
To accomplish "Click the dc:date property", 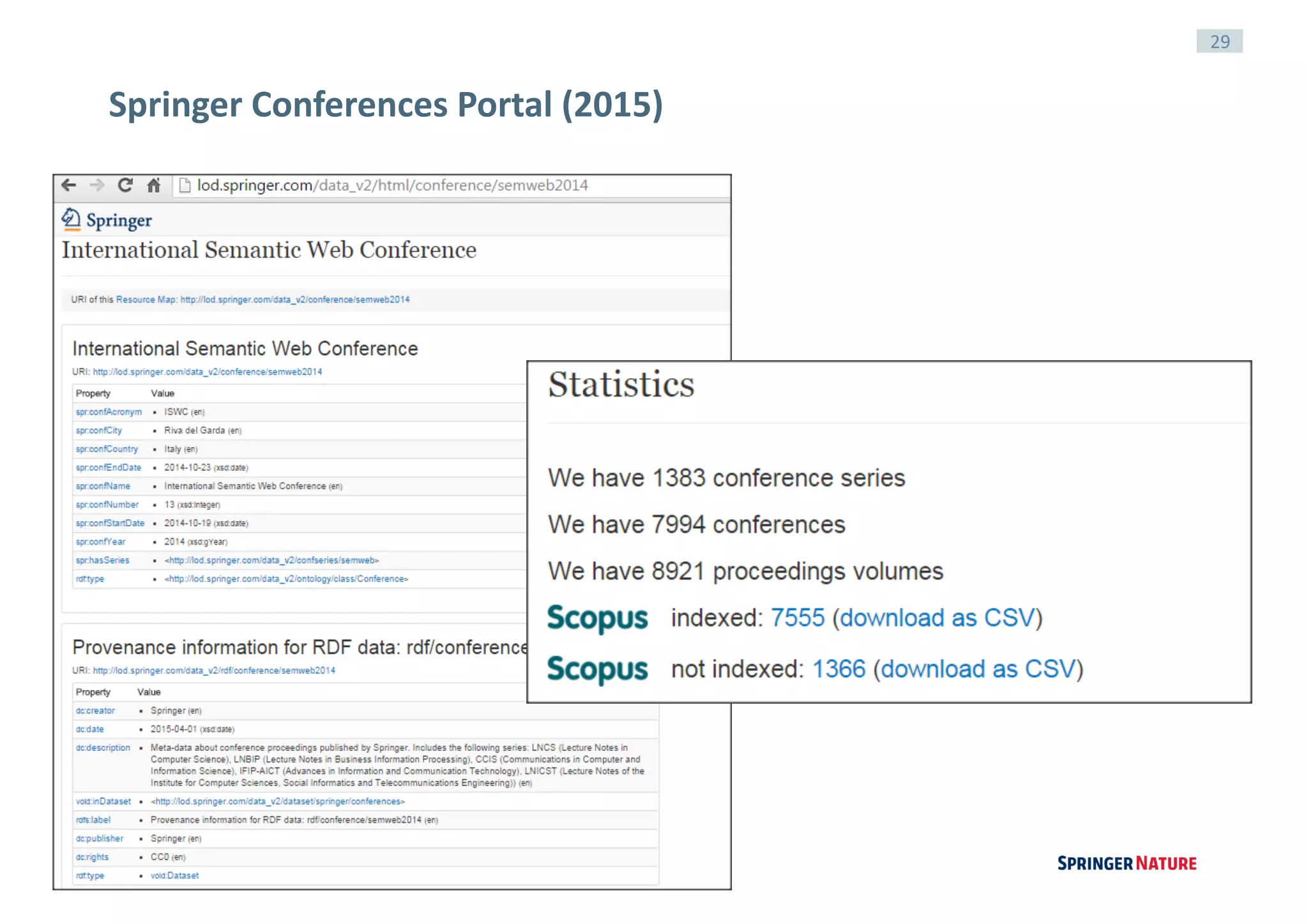I will pos(89,729).
